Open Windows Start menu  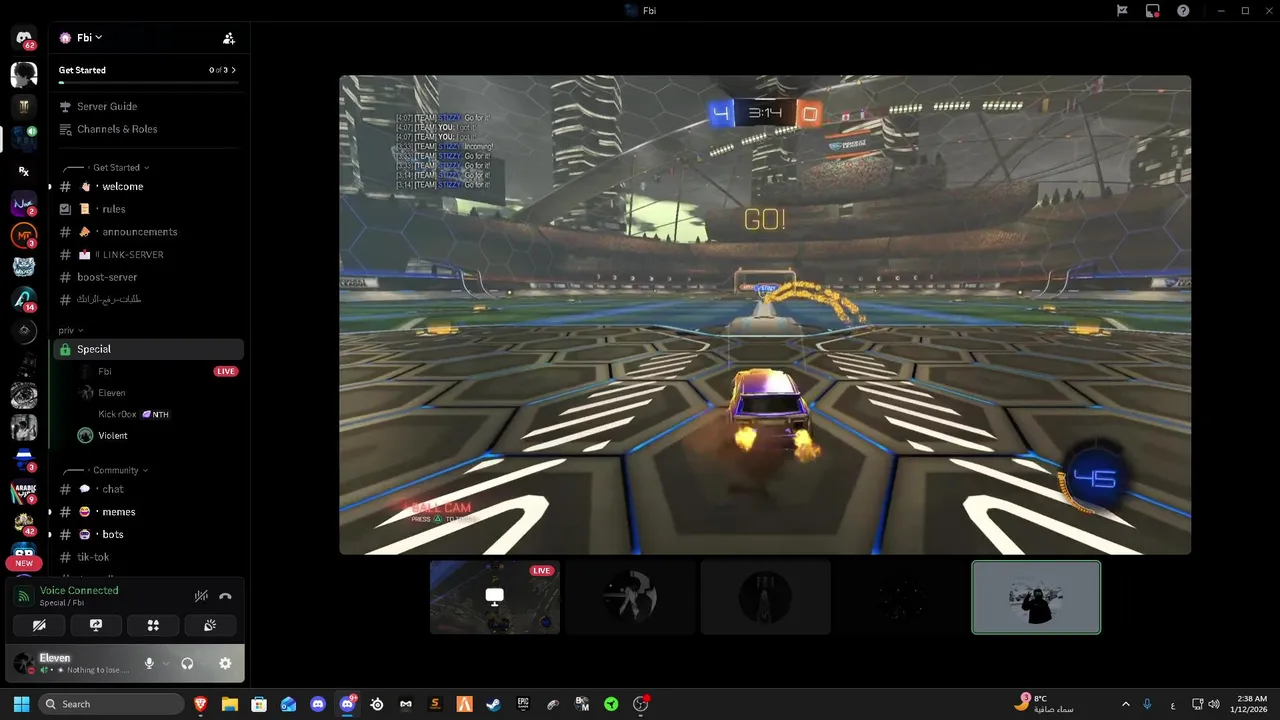click(x=22, y=704)
